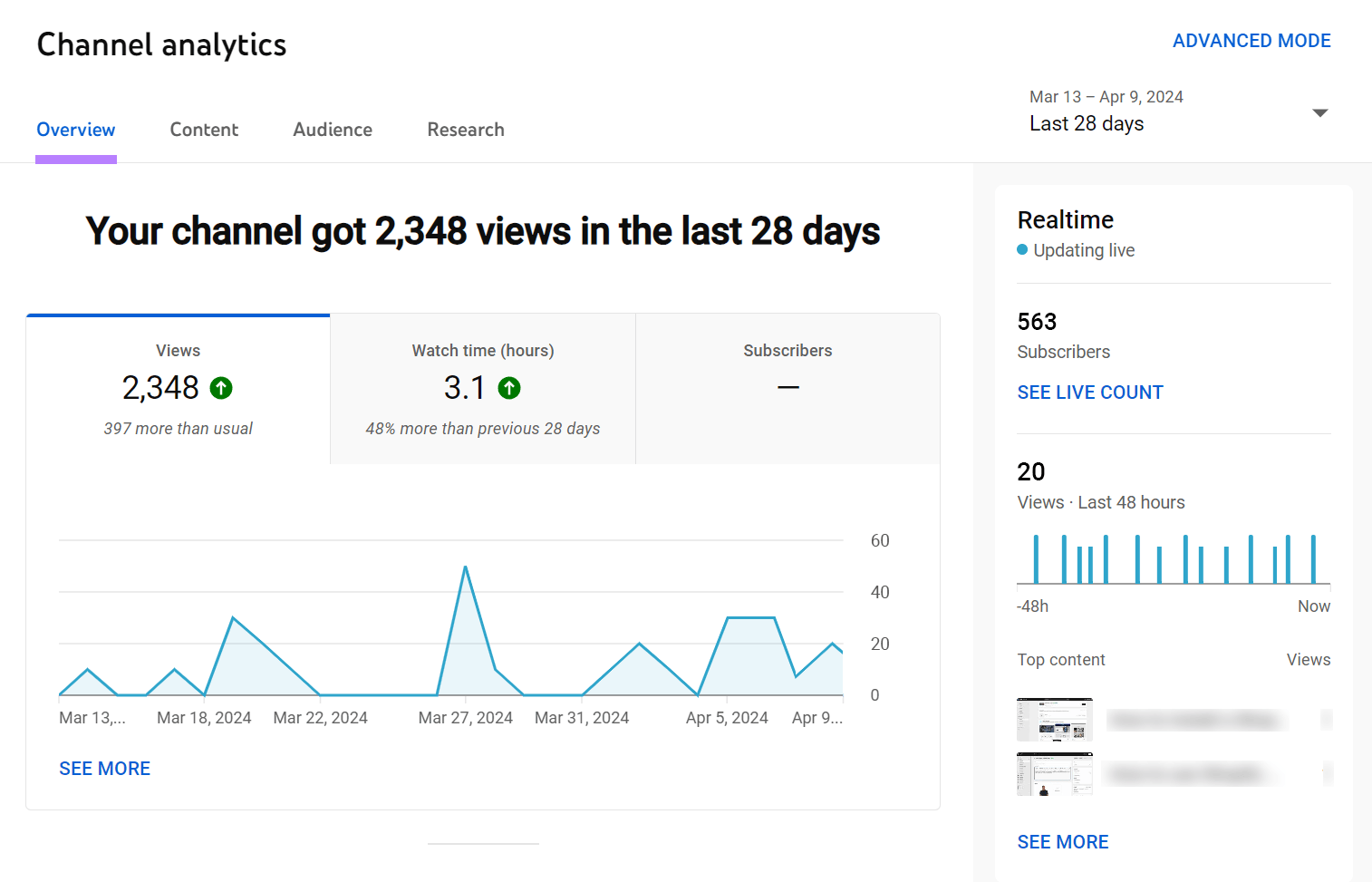Select the Subscribers metric card
Image resolution: width=1372 pixels, height=882 pixels.
tap(787, 388)
